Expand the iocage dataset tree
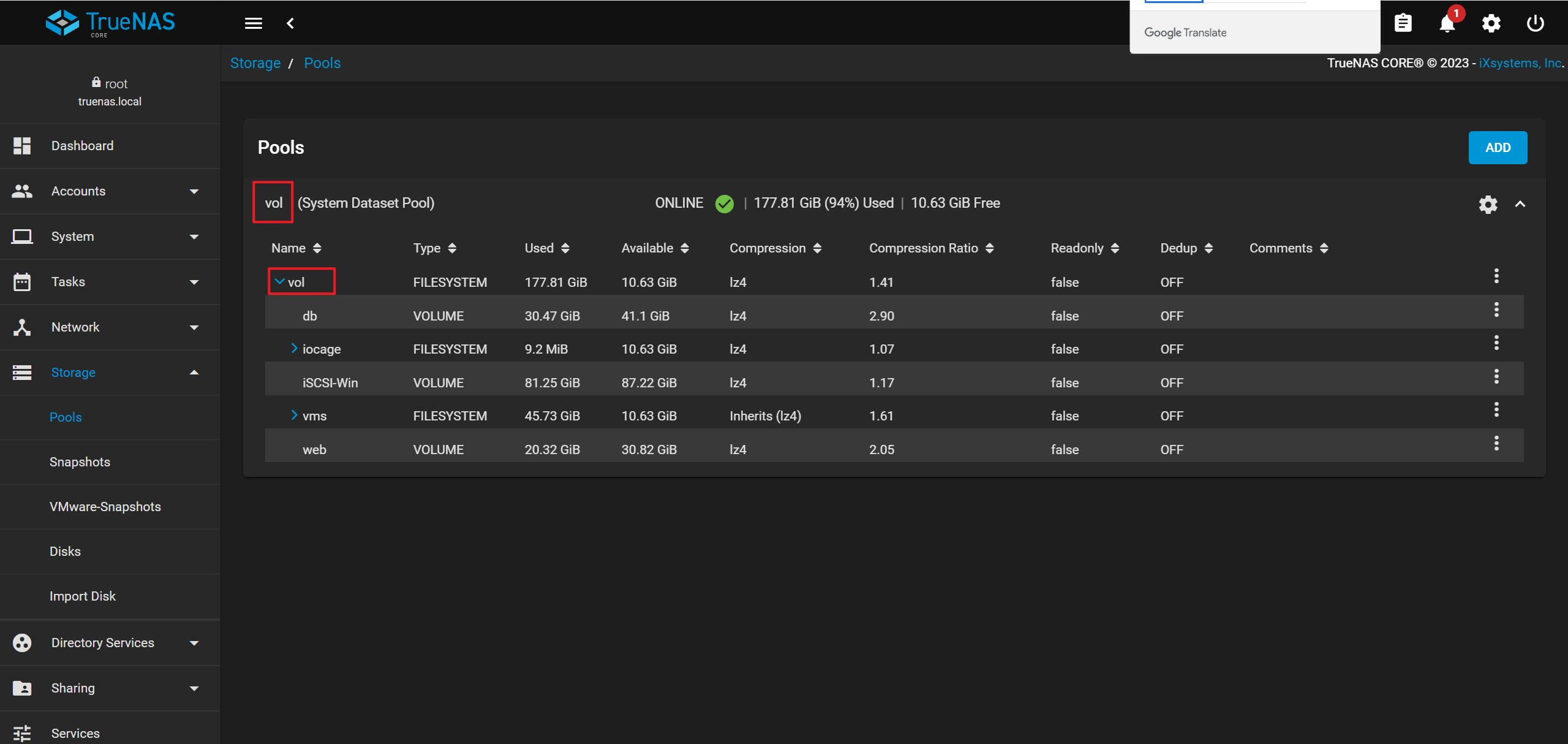This screenshot has height=744, width=1568. (294, 349)
